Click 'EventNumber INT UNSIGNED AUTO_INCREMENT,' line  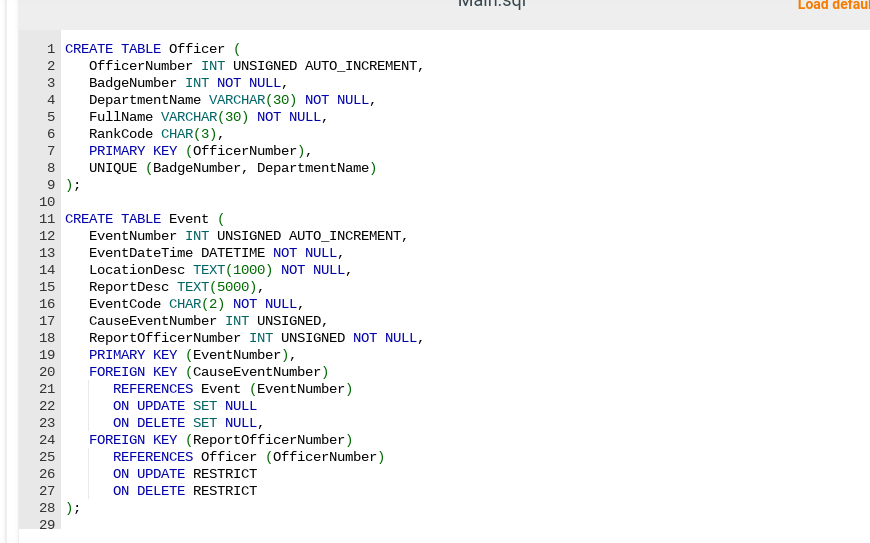pyautogui.click(x=249, y=236)
